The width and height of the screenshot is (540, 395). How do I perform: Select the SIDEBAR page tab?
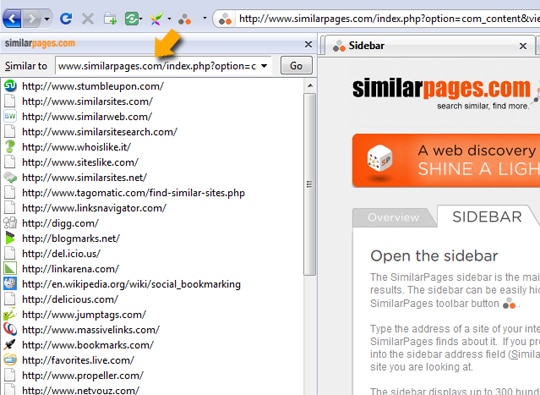(487, 217)
